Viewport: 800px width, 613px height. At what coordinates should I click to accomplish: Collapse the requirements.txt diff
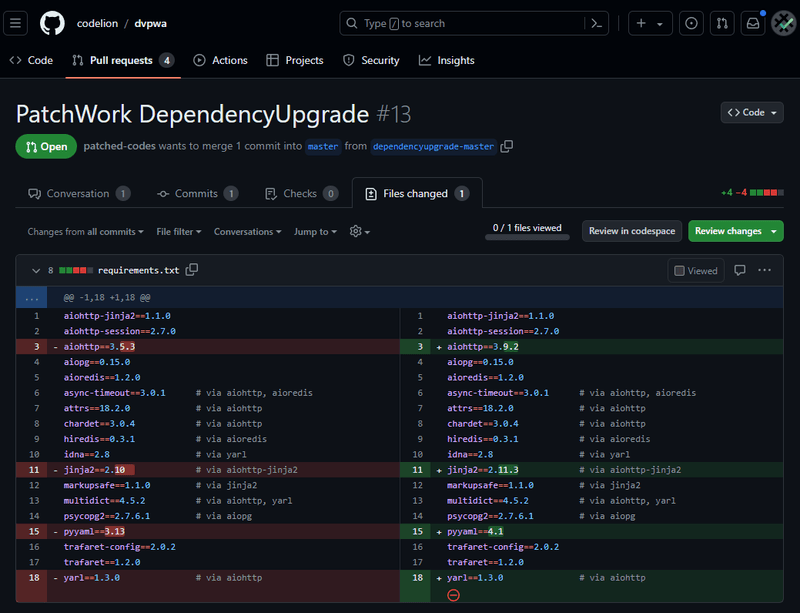pos(36,271)
